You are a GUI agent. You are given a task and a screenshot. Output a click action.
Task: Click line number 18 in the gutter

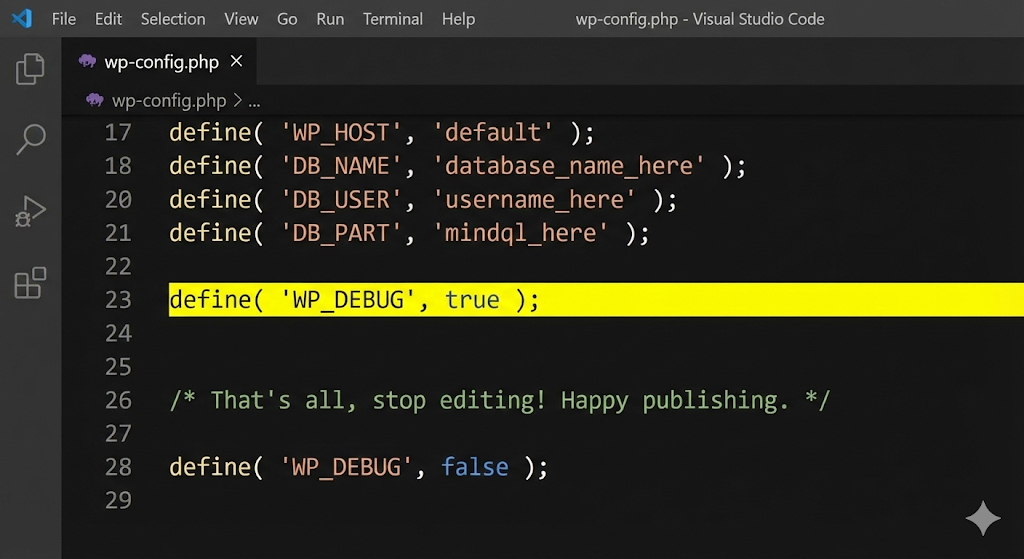[x=118, y=166]
